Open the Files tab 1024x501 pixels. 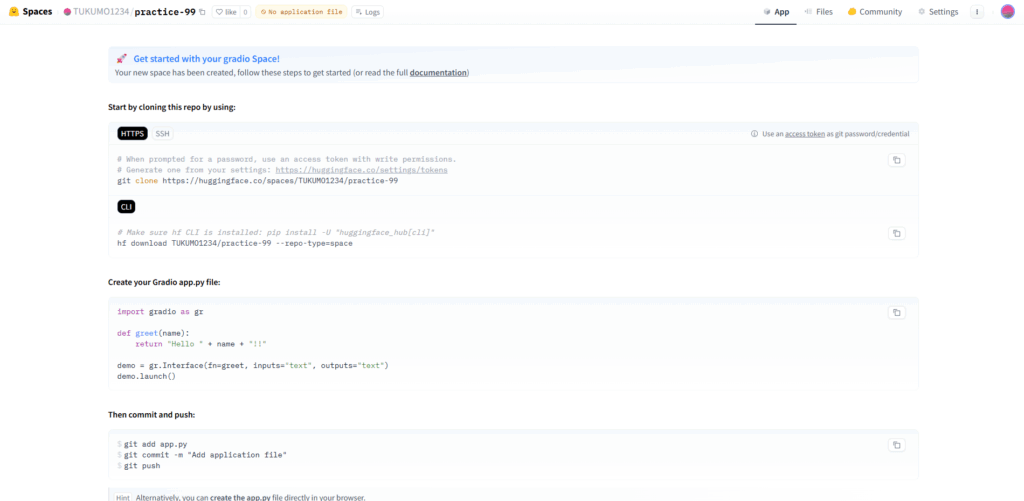(x=818, y=12)
